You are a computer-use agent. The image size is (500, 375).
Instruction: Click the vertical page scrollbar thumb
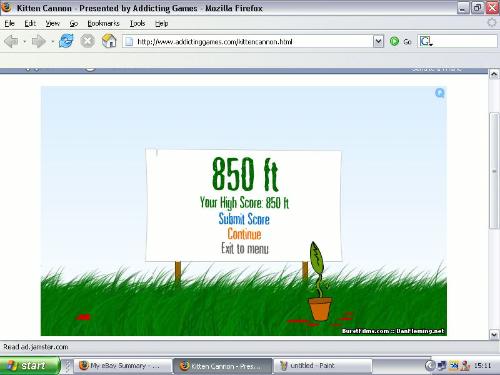(x=494, y=171)
